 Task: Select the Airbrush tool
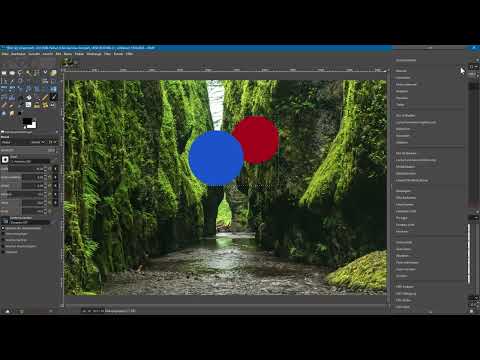point(12,105)
